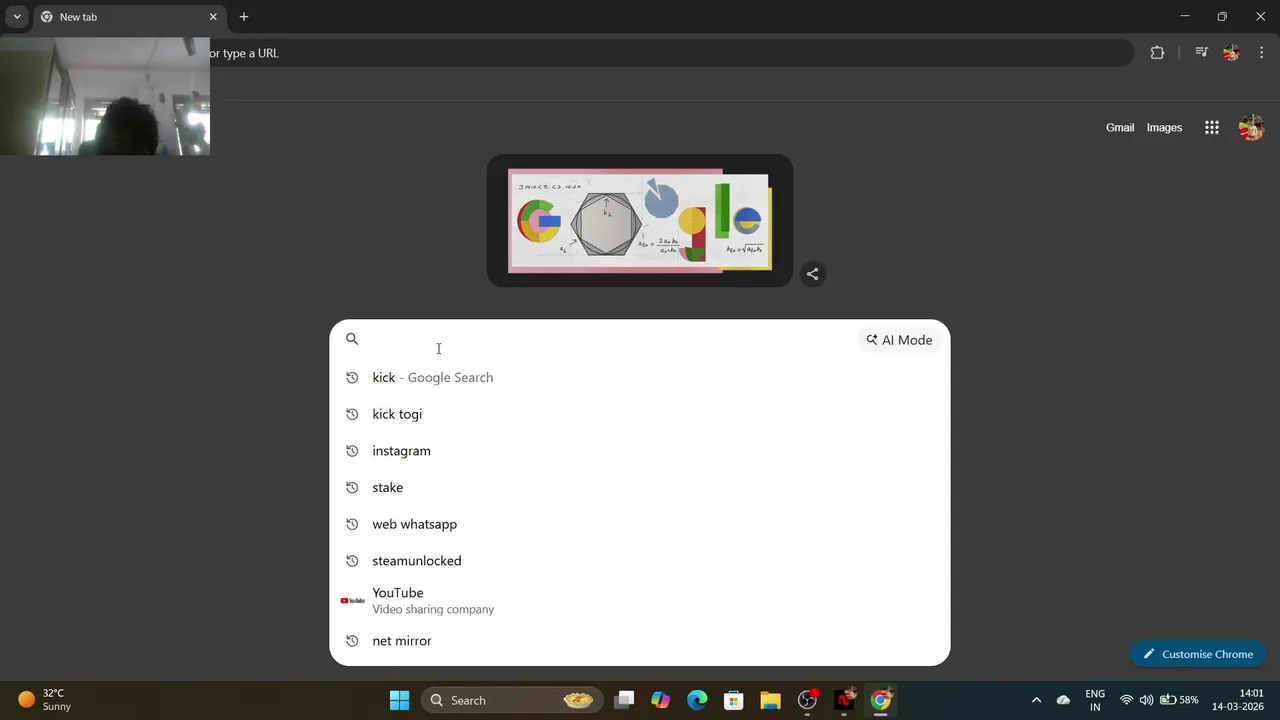1280x720 pixels.
Task: Select the 'instagram' suggestion
Action: (x=640, y=451)
